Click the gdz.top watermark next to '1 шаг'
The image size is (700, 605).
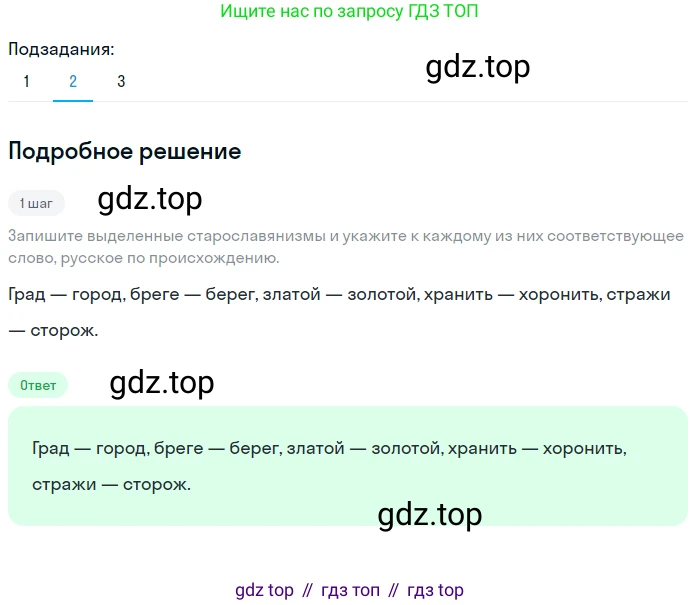pyautogui.click(x=150, y=200)
